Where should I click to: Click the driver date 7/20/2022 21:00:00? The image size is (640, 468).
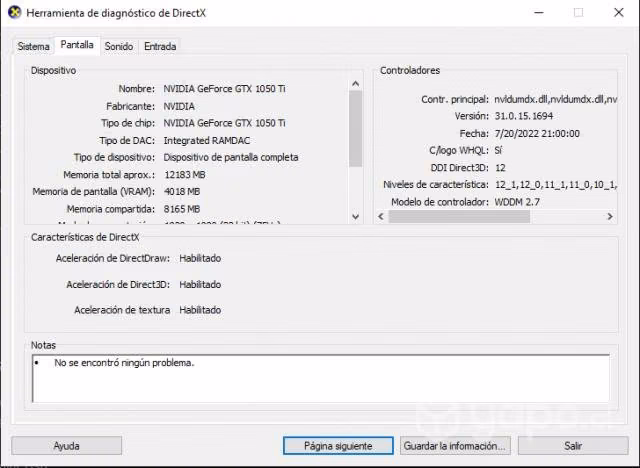click(x=537, y=133)
